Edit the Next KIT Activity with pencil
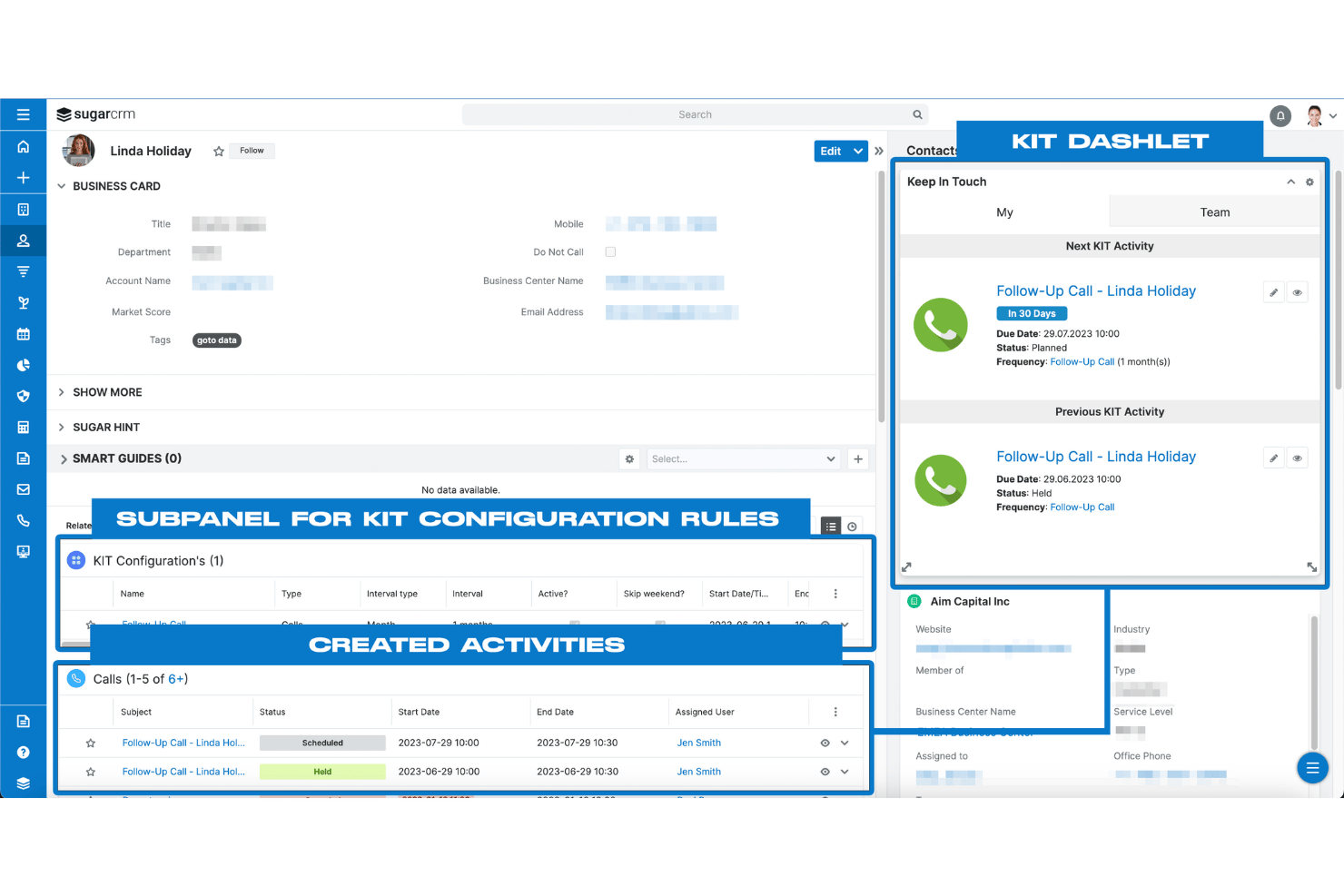The image size is (1344, 896). click(x=1274, y=292)
